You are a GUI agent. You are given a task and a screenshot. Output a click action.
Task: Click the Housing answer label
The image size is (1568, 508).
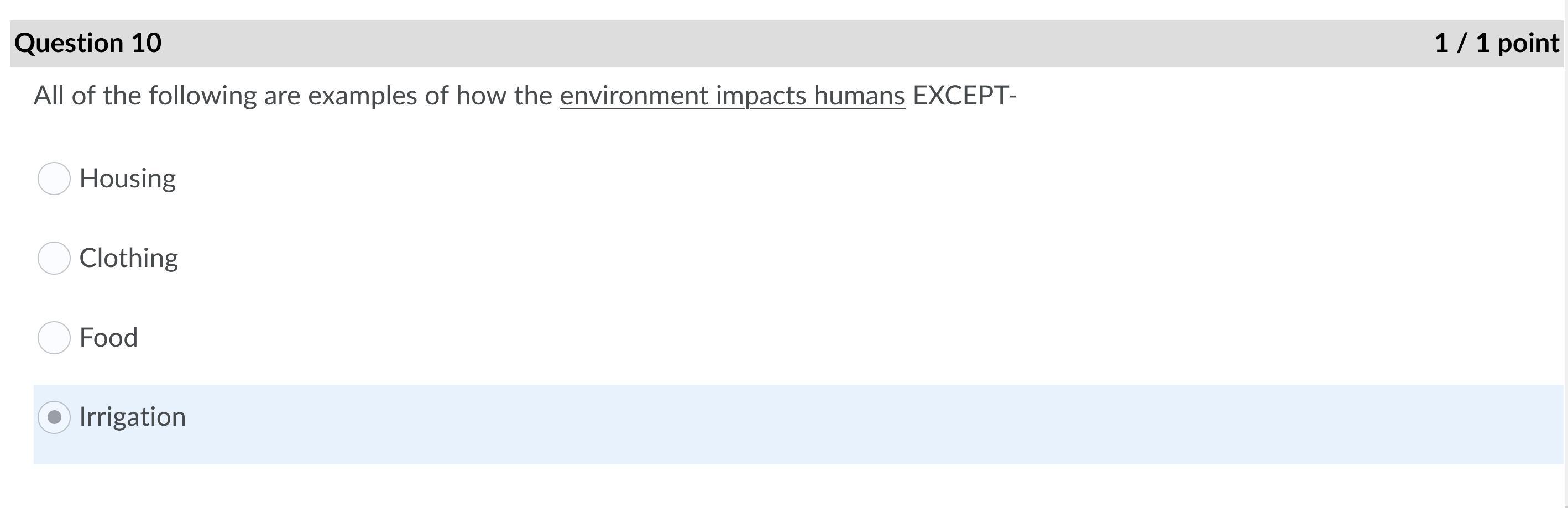pyautogui.click(x=128, y=179)
